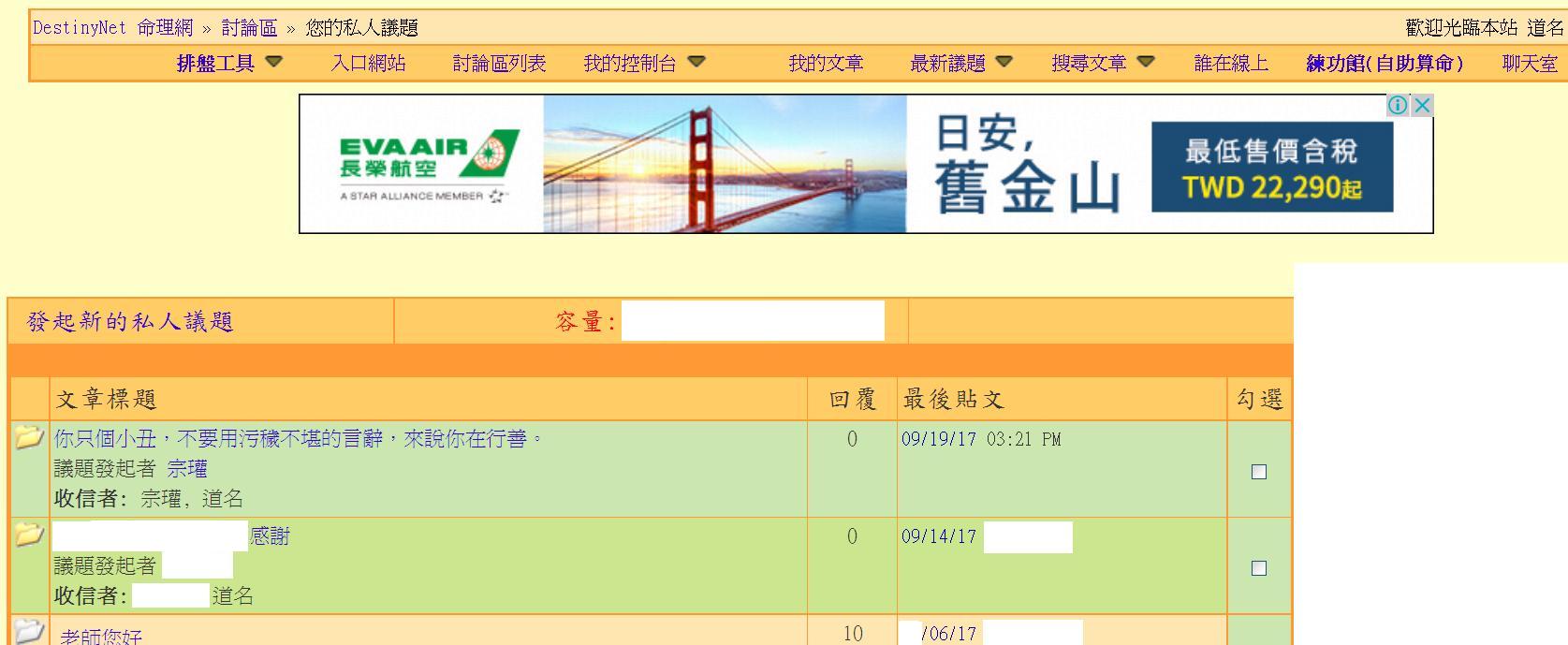Screen dimensions: 1568x645
Task: Expand the 我的控制台 dropdown arrow
Action: 696,63
